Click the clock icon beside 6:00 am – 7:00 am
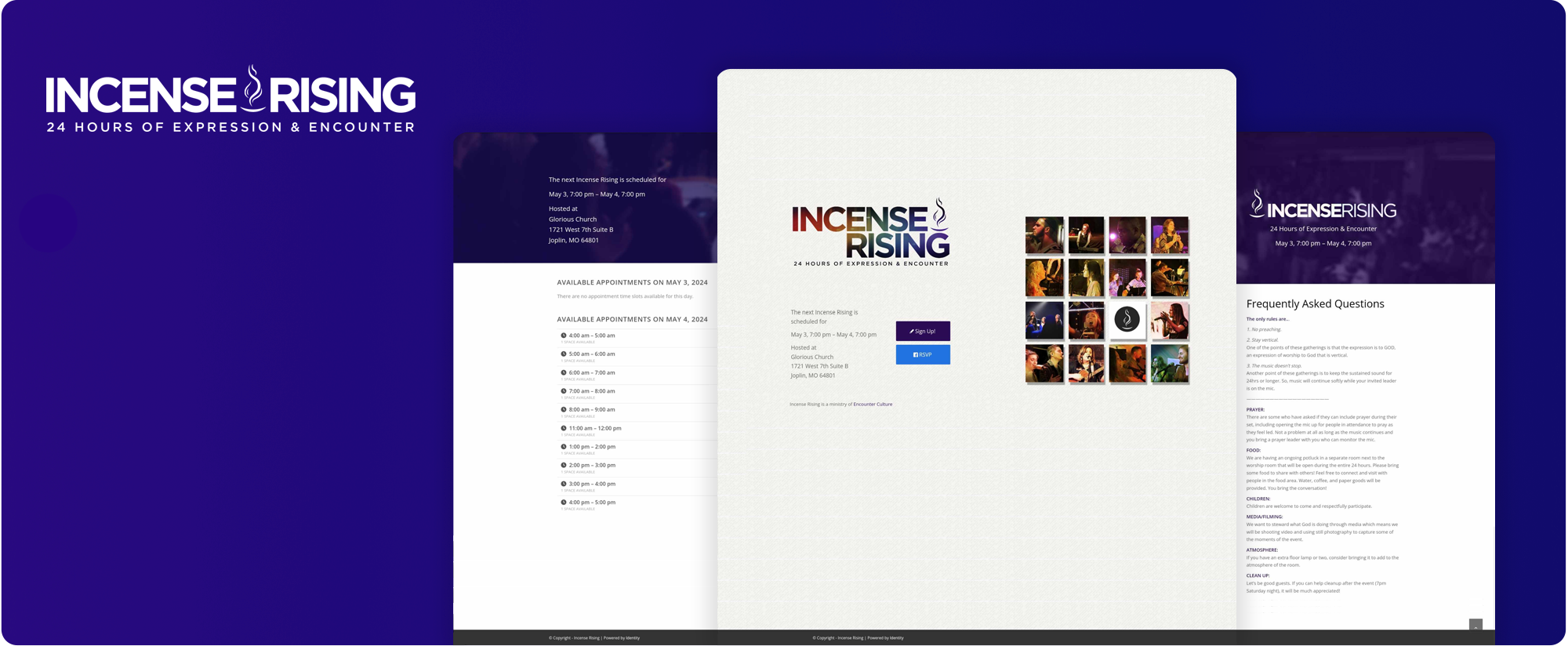The image size is (1568, 646). [563, 372]
